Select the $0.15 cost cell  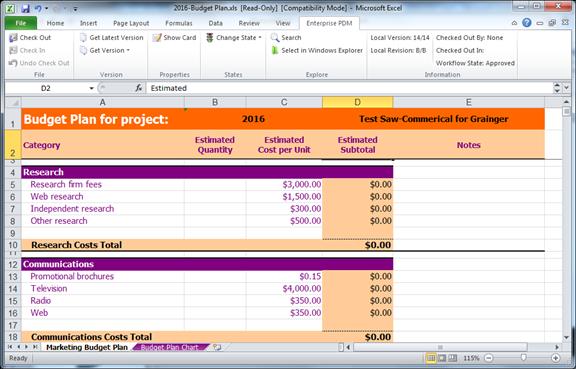coord(284,276)
